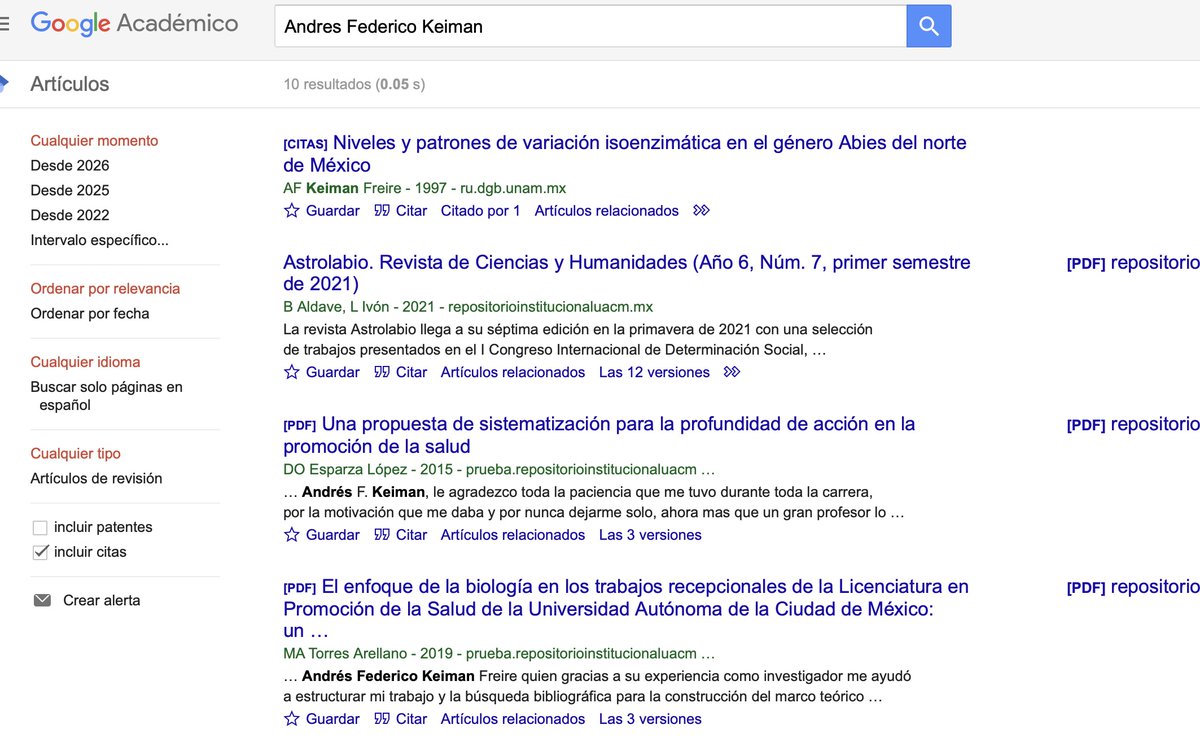Enable the incluir patentes checkbox

(41, 528)
